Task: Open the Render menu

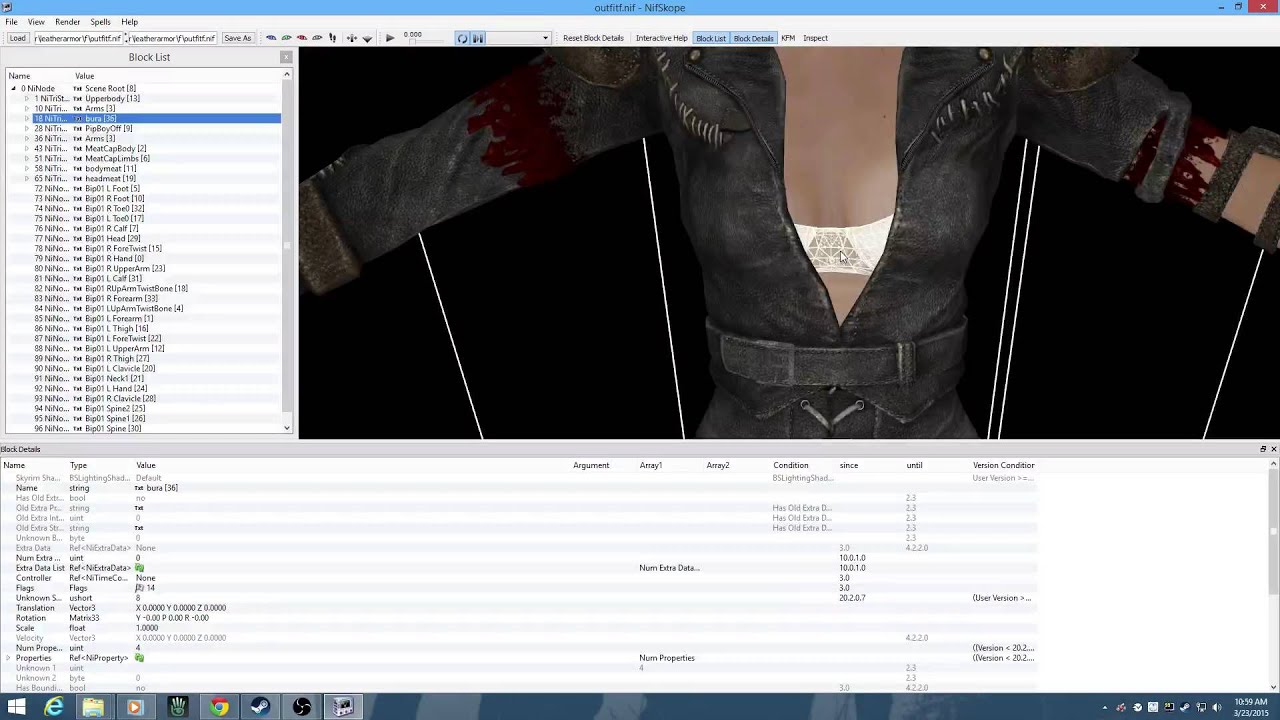Action: (68, 21)
